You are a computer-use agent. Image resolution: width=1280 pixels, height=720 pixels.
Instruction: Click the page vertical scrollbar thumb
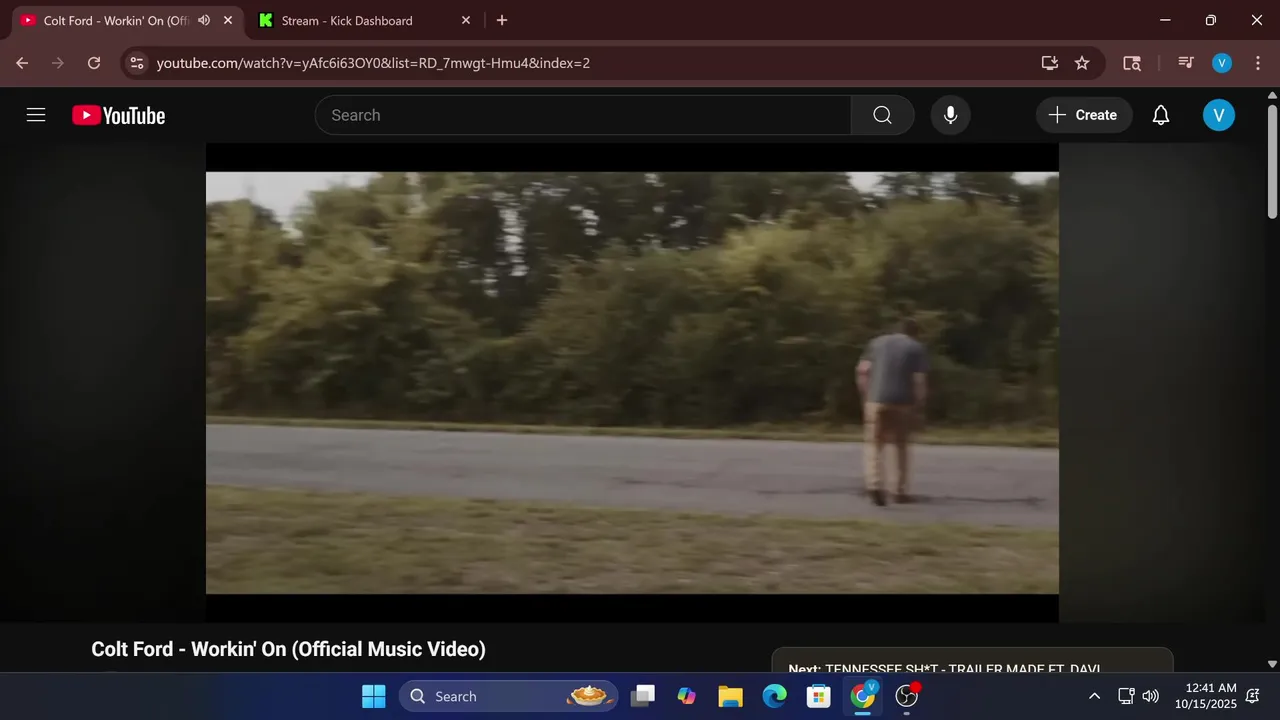(x=1272, y=160)
